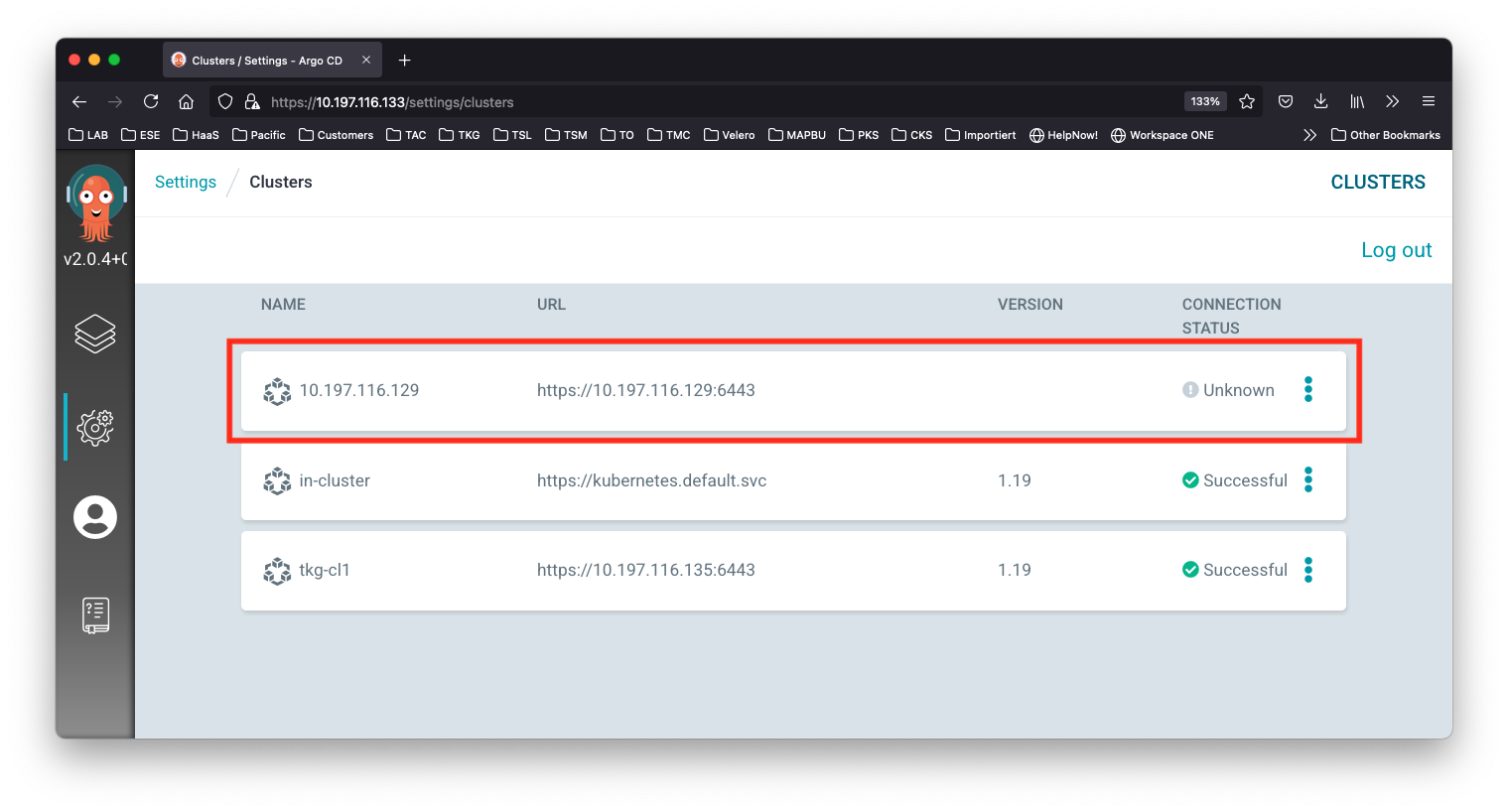Click the cluster icon beside in-cluster
Screen dimensions: 1508x812
click(277, 480)
